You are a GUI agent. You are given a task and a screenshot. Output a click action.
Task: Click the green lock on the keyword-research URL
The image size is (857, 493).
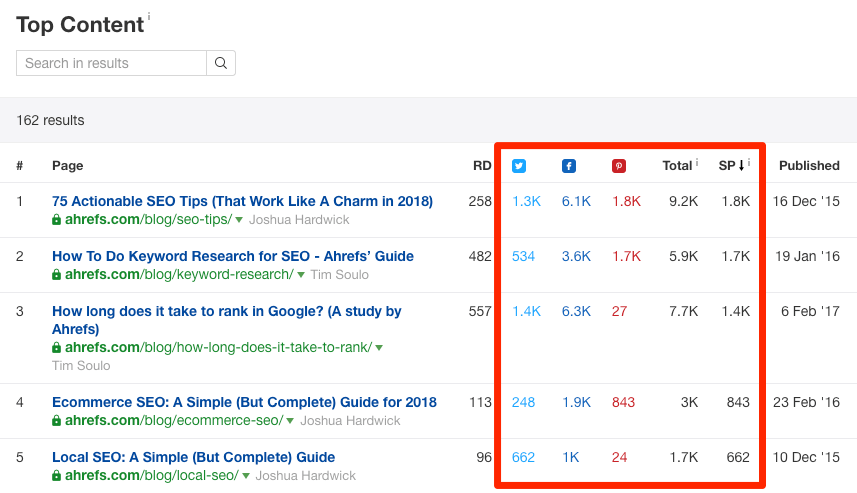pos(57,275)
